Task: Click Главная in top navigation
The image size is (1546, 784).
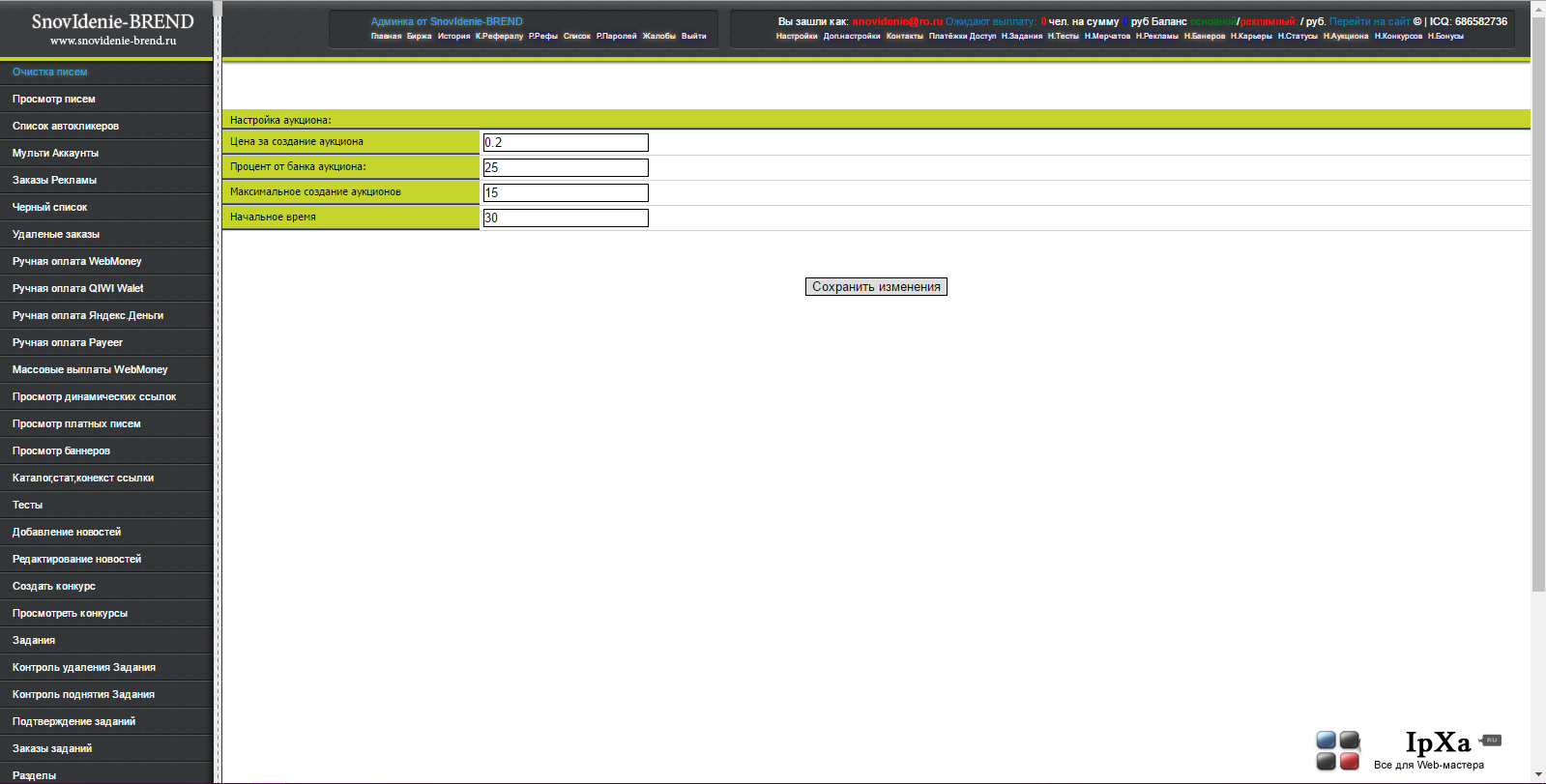Action: click(386, 36)
